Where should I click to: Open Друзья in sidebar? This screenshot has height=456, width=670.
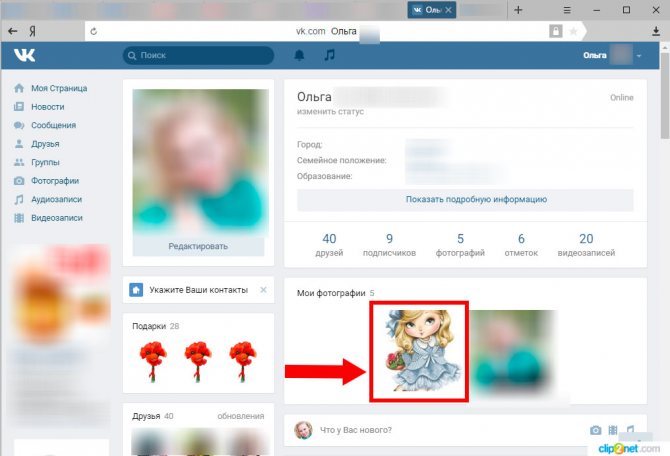click(x=45, y=144)
